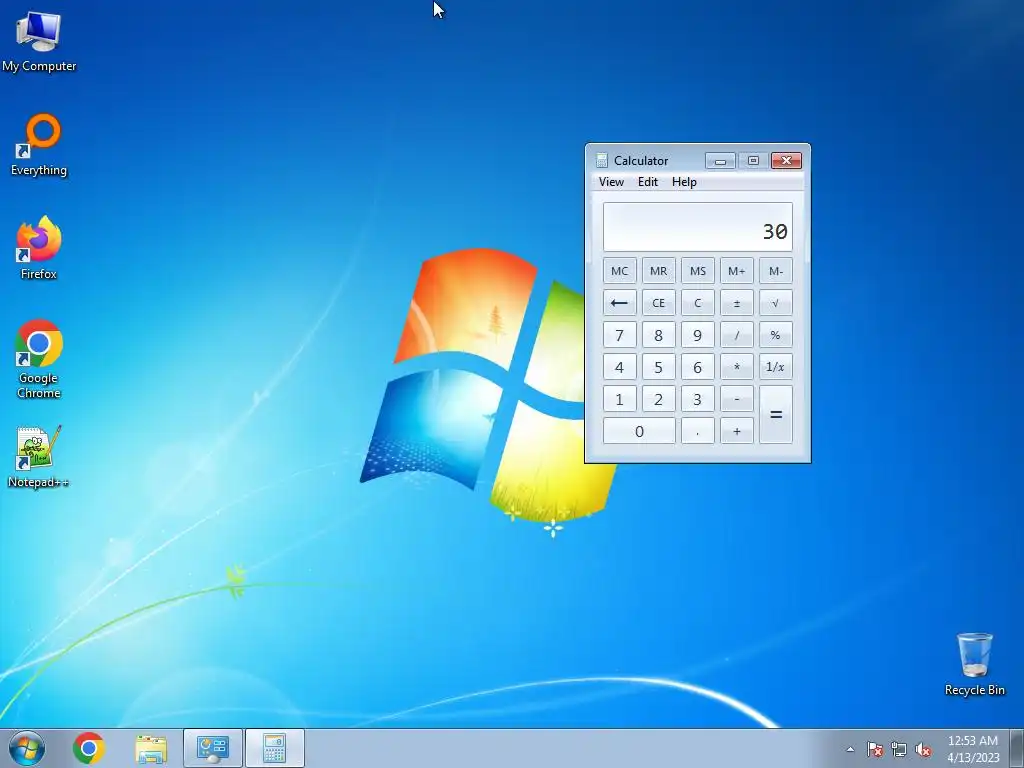The image size is (1024, 768).
Task: Click the equals (=) key
Action: point(776,415)
